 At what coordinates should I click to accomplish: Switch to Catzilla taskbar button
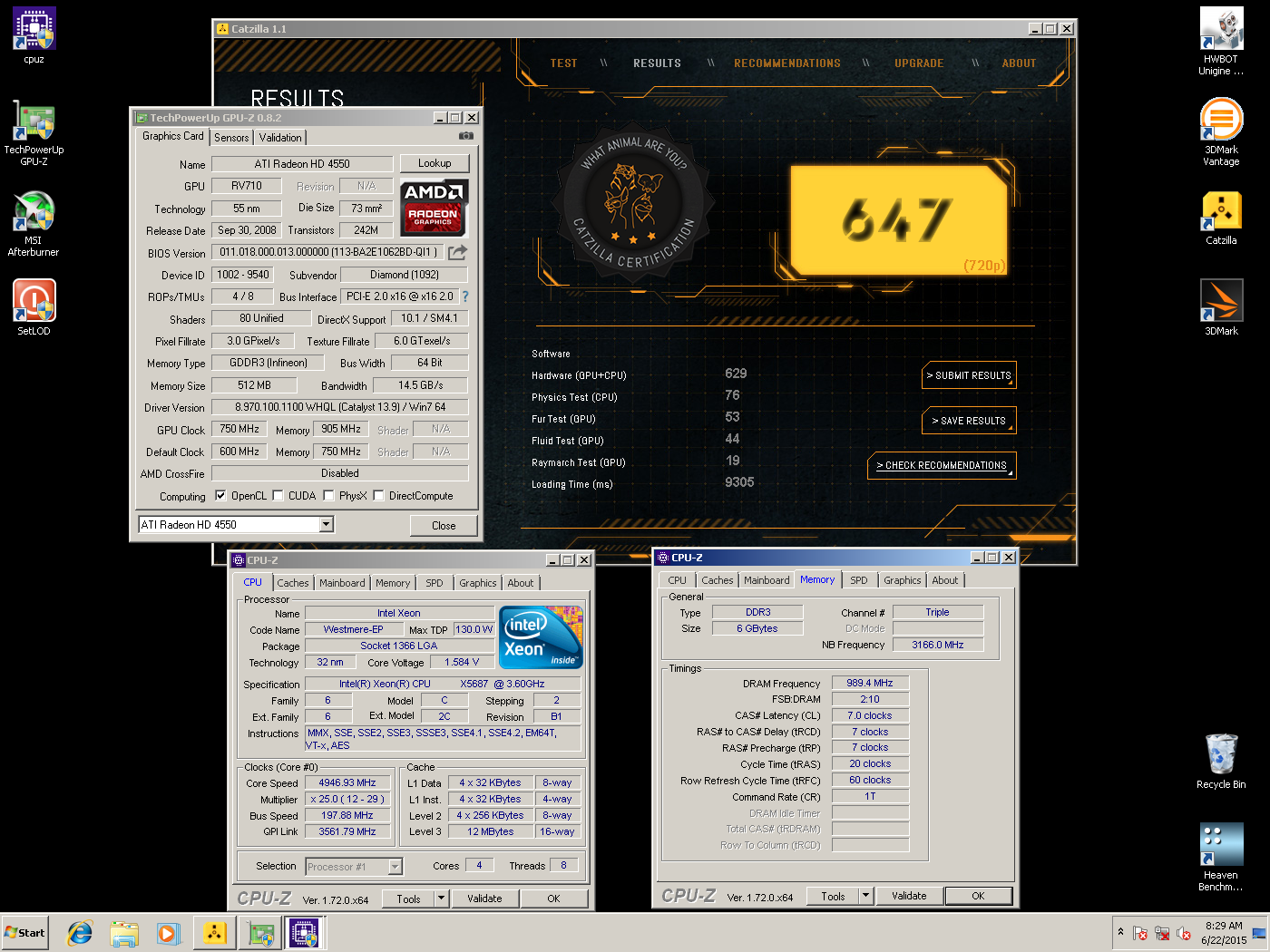point(215,932)
